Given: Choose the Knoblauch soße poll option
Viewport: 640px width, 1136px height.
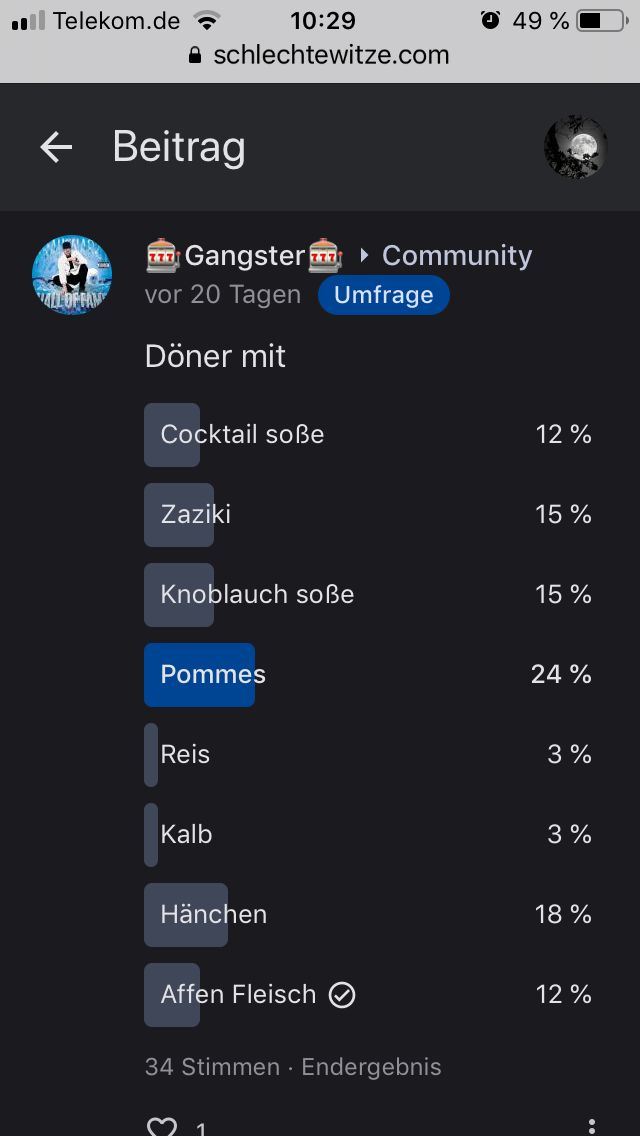Looking at the screenshot, I should 368,595.
